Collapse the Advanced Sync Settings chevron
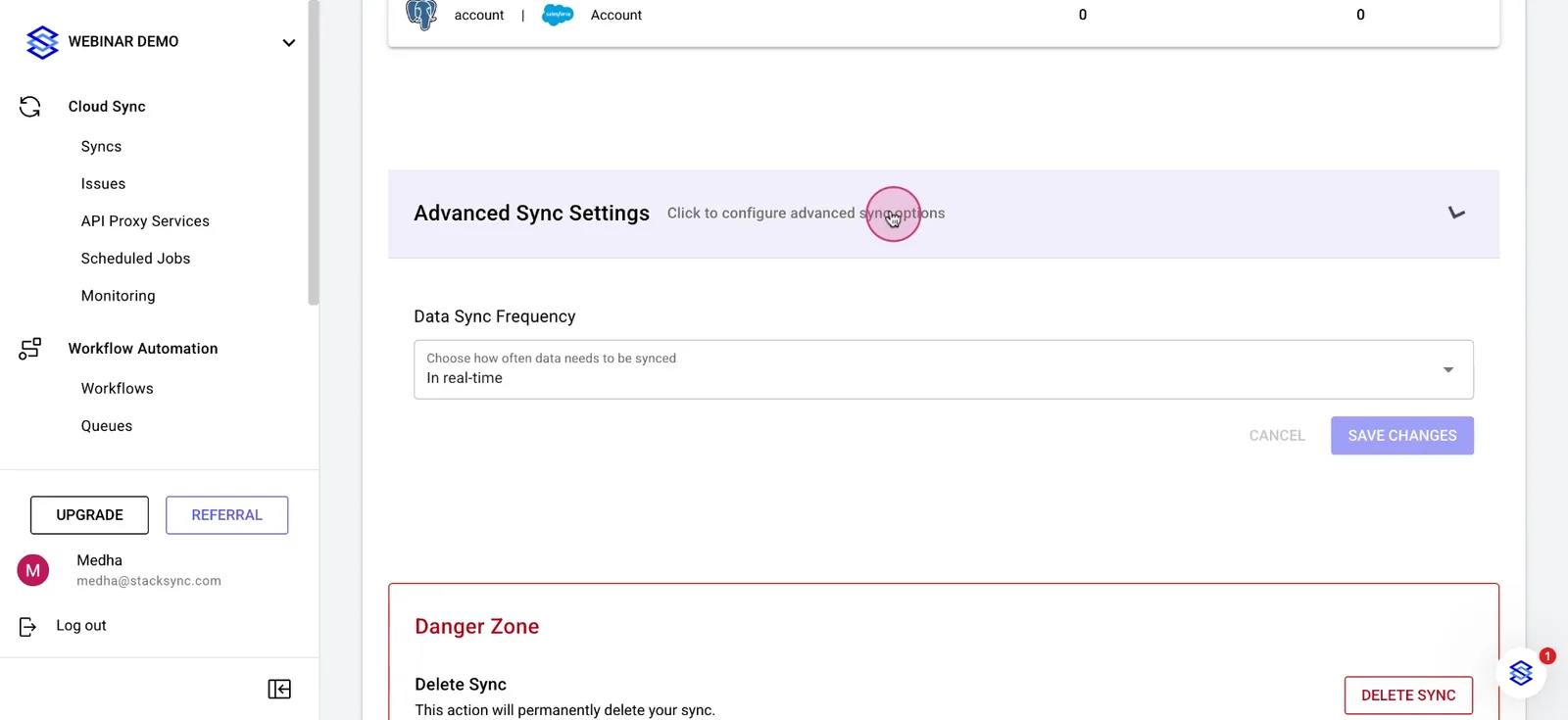1568x720 pixels. click(x=1456, y=214)
